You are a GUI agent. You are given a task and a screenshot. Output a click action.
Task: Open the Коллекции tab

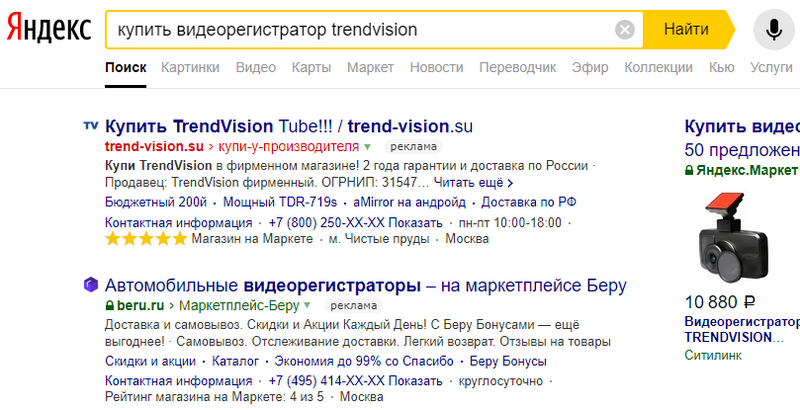tap(659, 67)
